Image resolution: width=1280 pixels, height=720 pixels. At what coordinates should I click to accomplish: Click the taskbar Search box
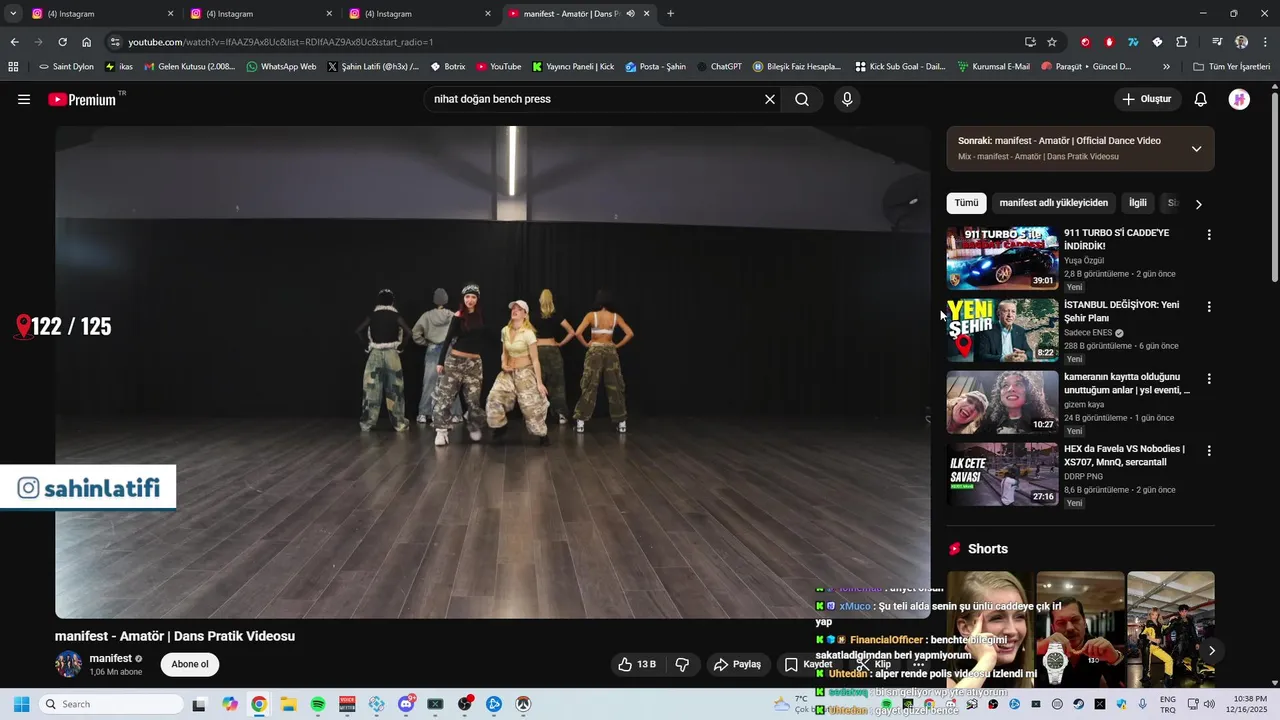point(109,704)
